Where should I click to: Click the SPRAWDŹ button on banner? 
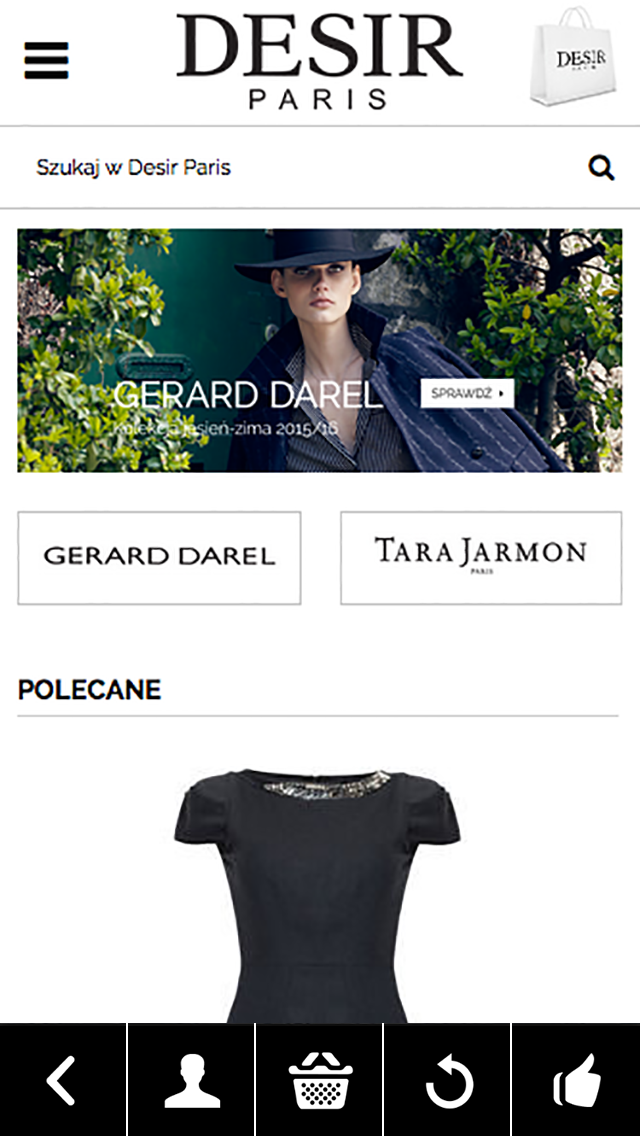coord(467,393)
